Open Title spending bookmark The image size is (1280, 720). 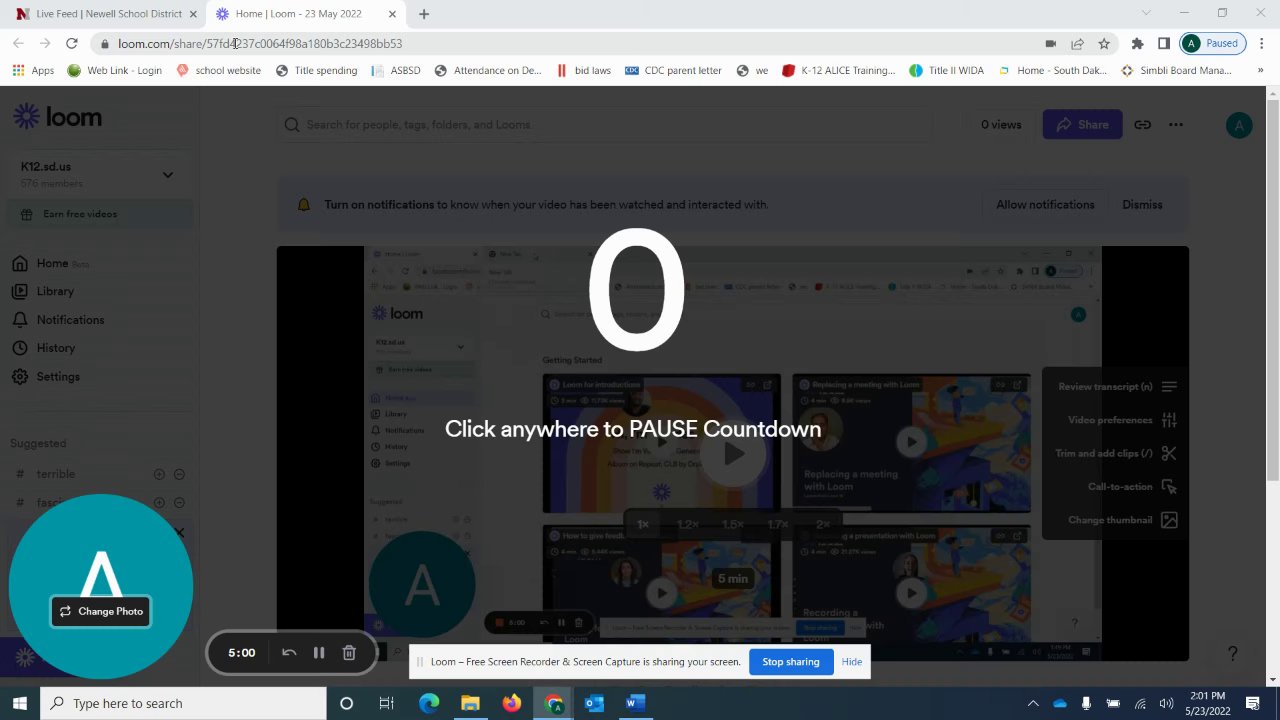pos(316,71)
